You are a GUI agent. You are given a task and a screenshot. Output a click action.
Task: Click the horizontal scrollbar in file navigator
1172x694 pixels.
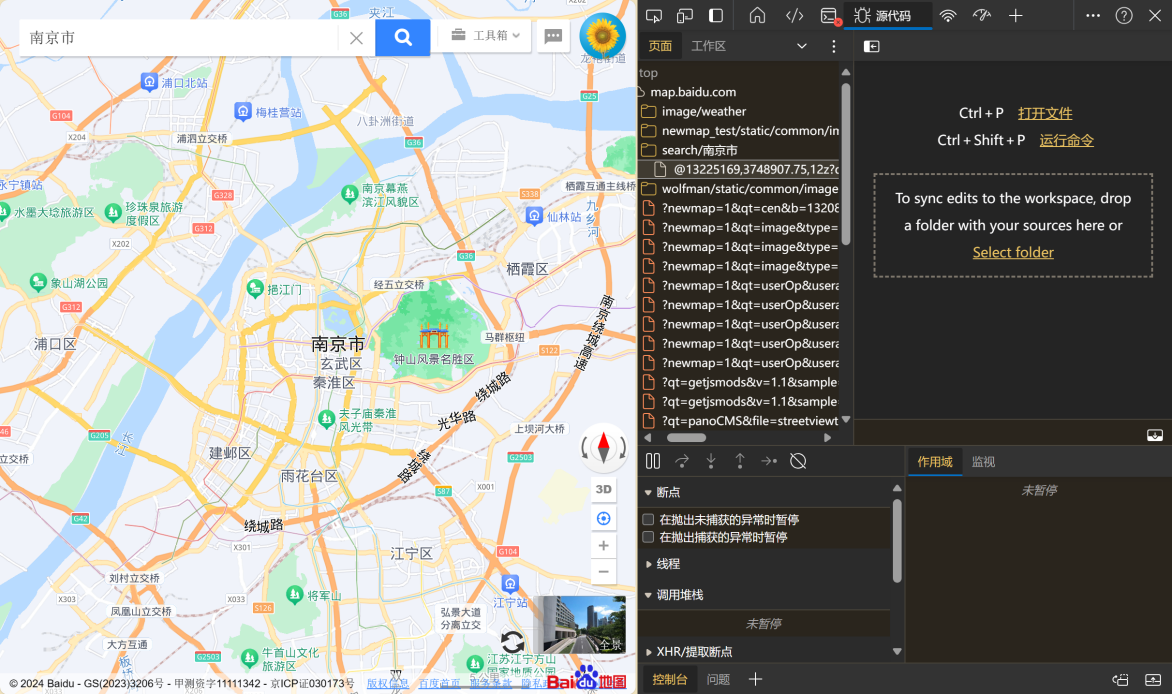click(x=686, y=438)
